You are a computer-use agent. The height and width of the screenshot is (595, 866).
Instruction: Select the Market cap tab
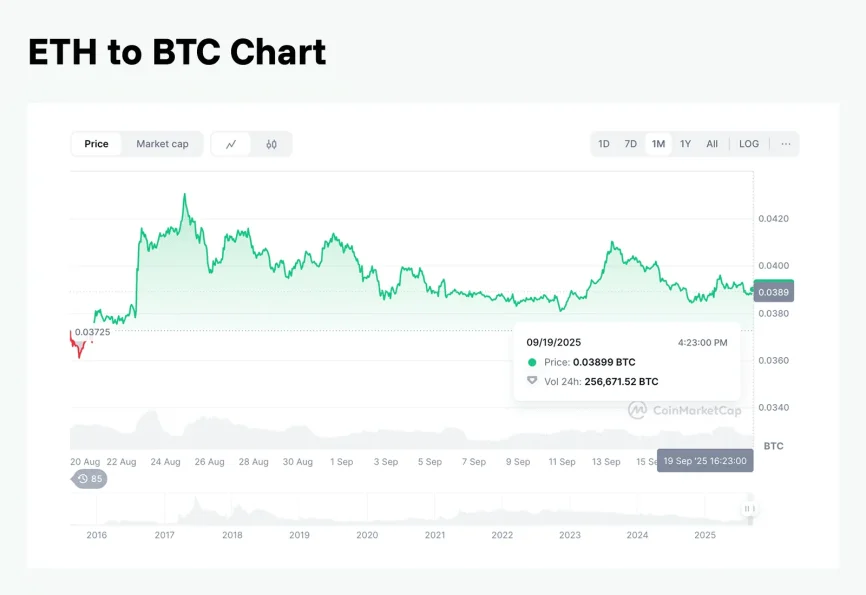point(162,144)
